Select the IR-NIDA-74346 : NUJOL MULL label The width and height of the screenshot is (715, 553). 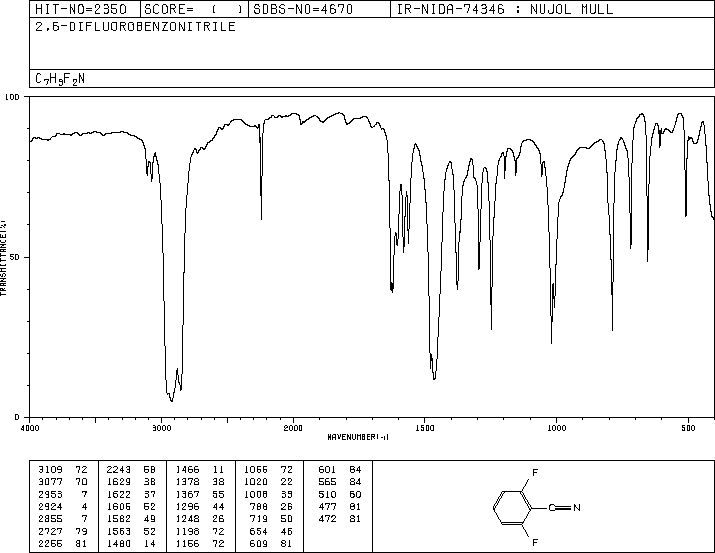tap(505, 9)
